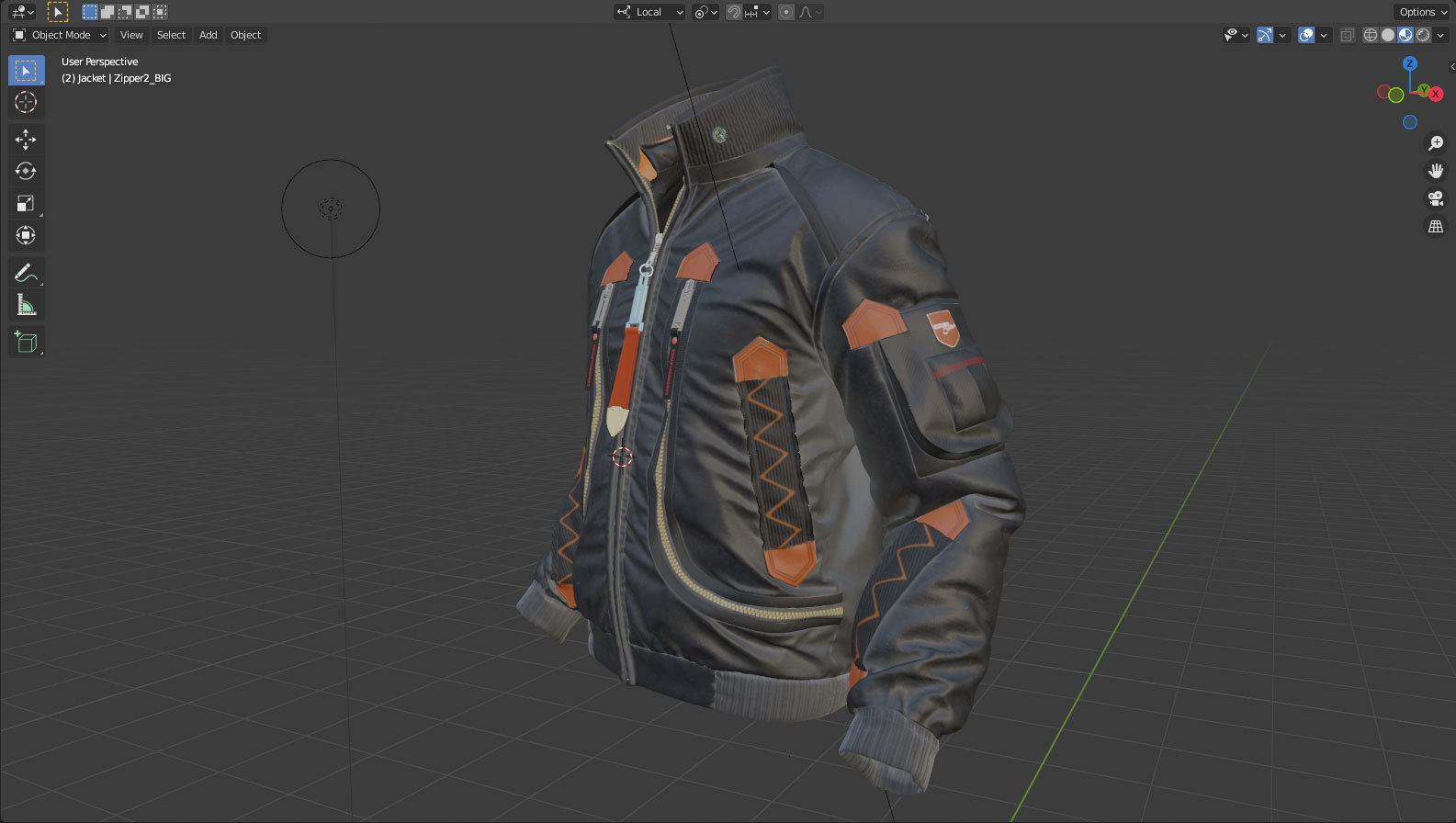The width and height of the screenshot is (1456, 823).
Task: Click the red X axis gizmo handle
Action: pyautogui.click(x=1436, y=94)
